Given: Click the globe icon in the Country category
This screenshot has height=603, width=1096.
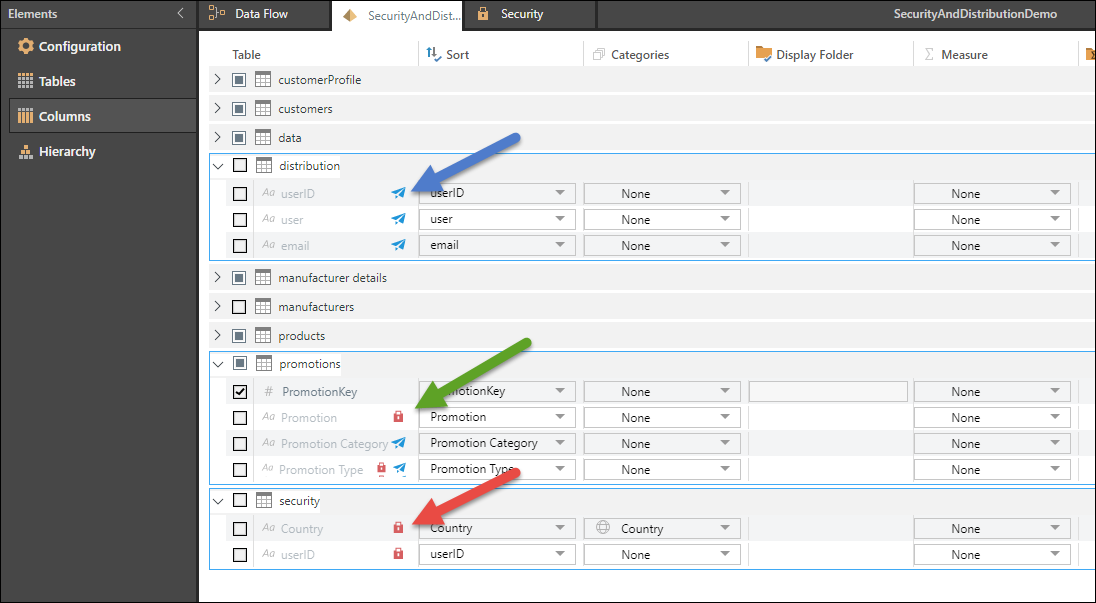Looking at the screenshot, I should [603, 528].
